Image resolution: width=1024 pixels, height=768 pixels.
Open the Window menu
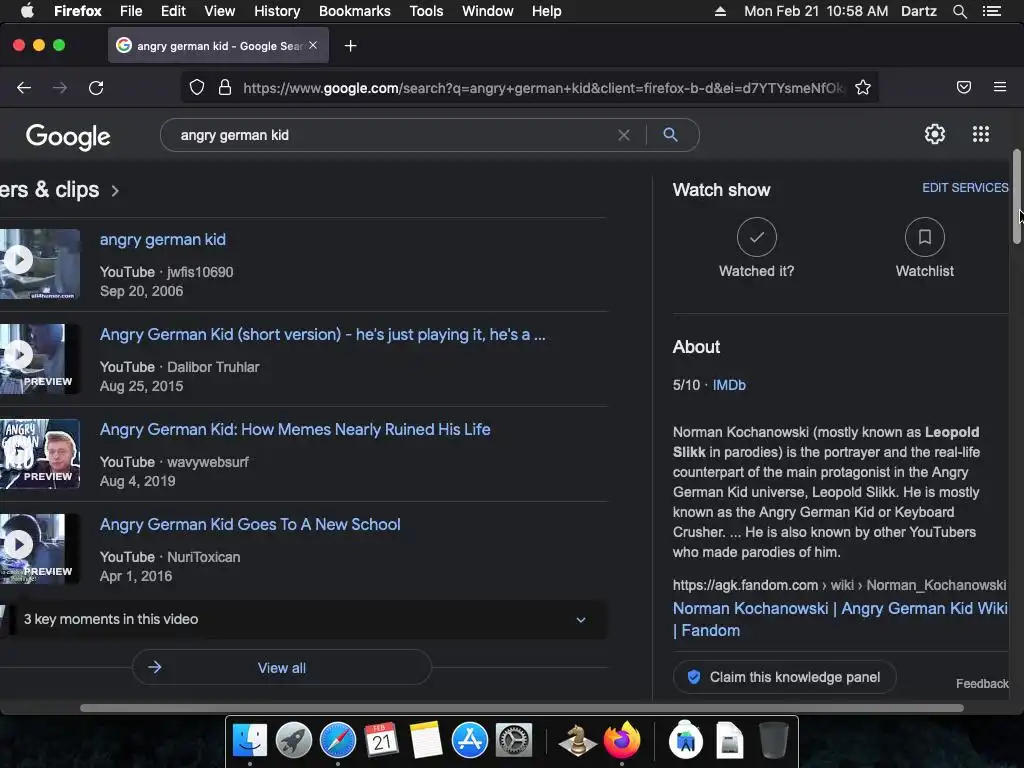pyautogui.click(x=487, y=11)
